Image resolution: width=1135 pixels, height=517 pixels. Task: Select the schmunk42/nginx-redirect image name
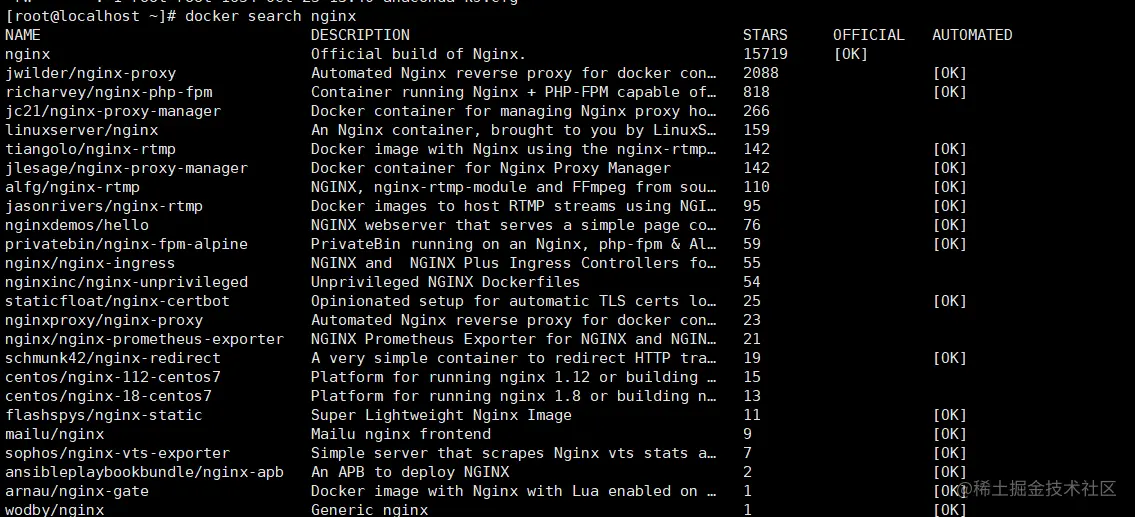(113, 358)
